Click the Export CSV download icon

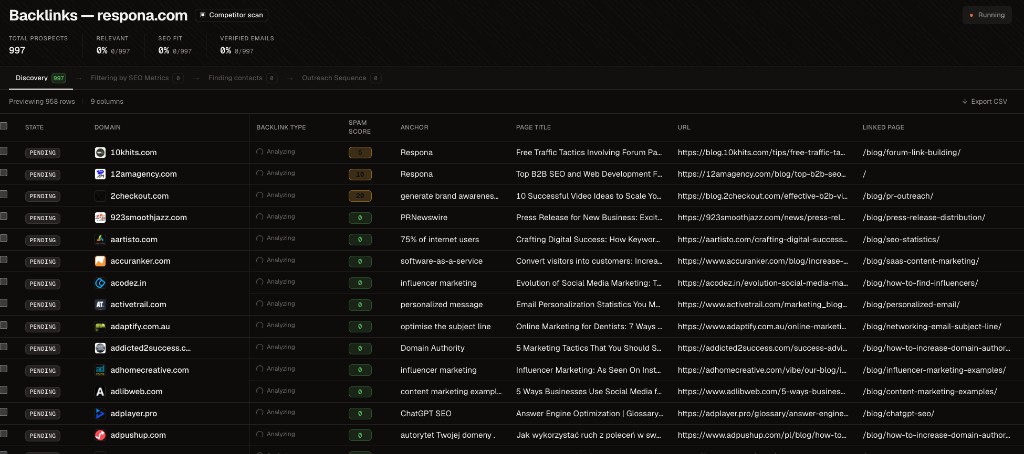tap(965, 102)
